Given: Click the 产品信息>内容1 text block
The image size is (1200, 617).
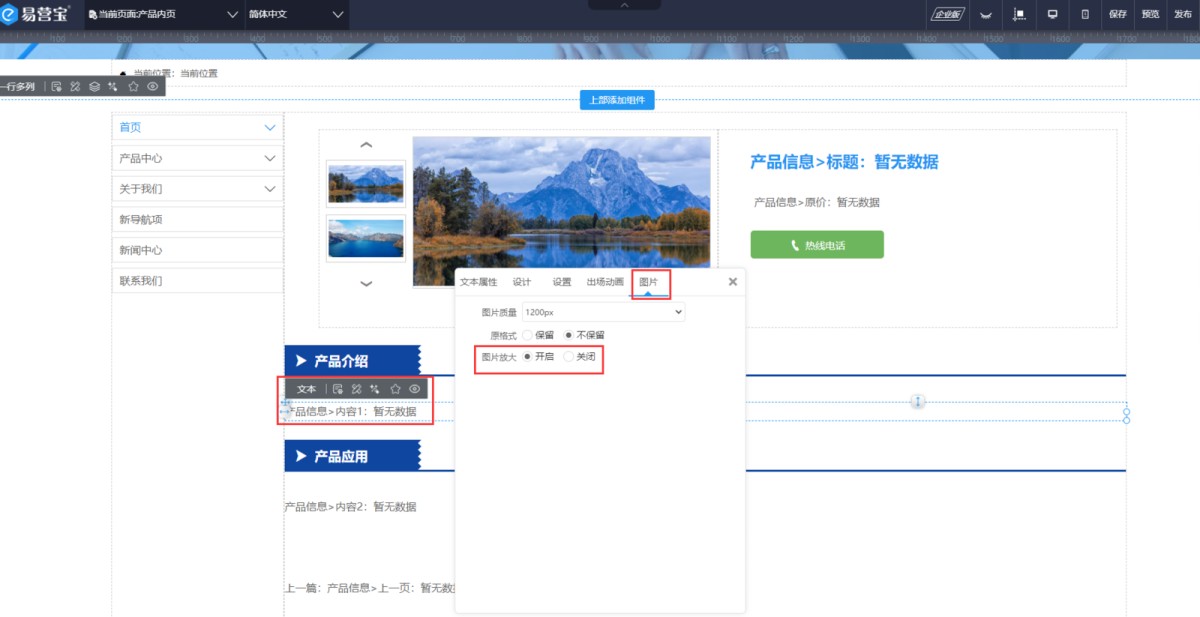Looking at the screenshot, I should [x=351, y=411].
